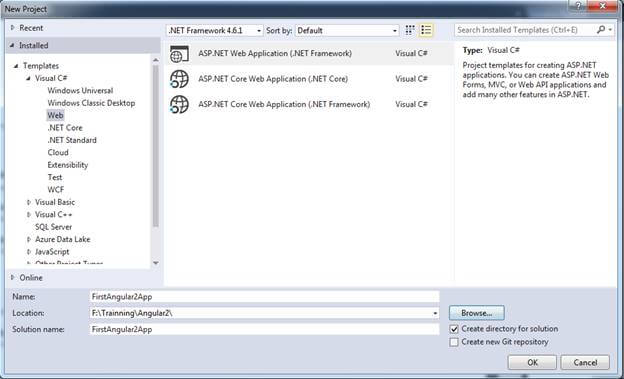Expand the JavaScript node
624x379 pixels.
pyautogui.click(x=29, y=252)
